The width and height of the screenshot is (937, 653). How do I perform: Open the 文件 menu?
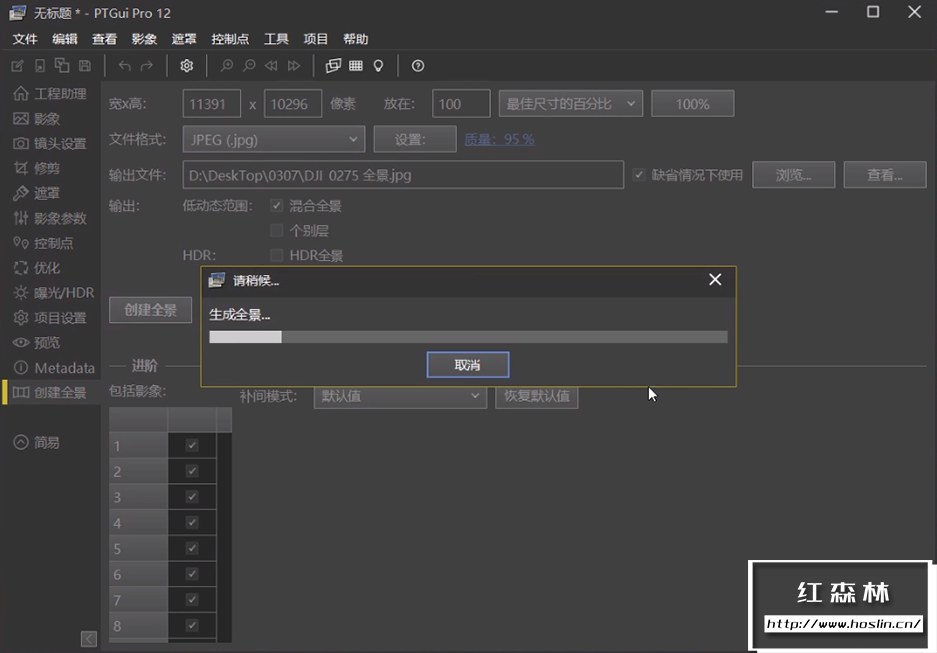tap(25, 39)
